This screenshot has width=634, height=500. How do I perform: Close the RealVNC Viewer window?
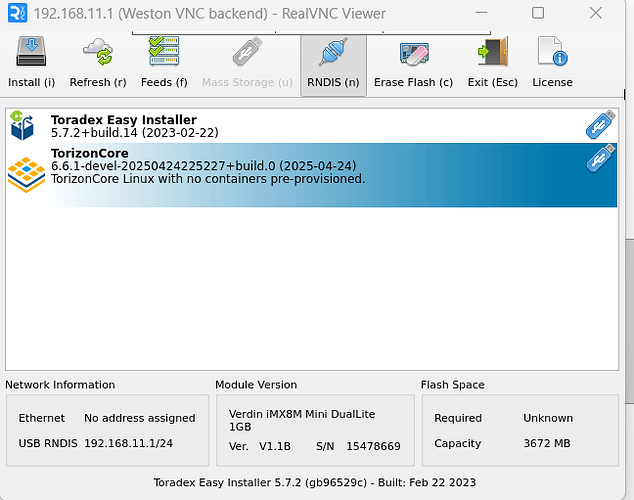[596, 13]
